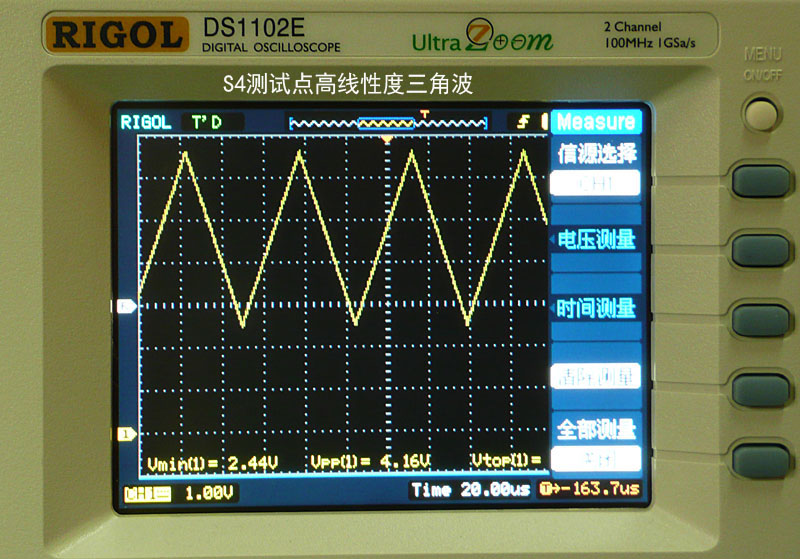The height and width of the screenshot is (559, 800).
Task: Select the Measure menu title
Action: click(x=596, y=122)
